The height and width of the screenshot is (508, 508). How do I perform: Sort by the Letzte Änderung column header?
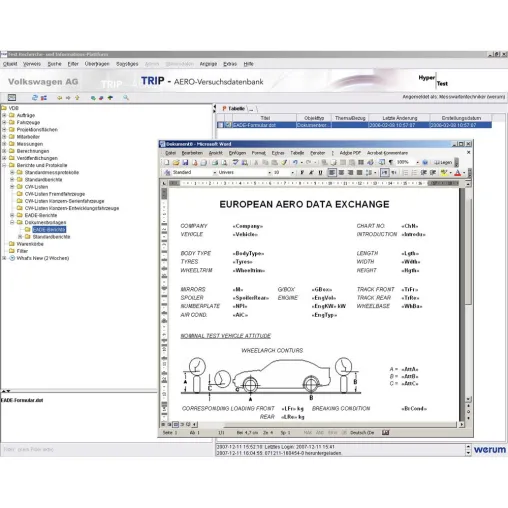tap(399, 118)
